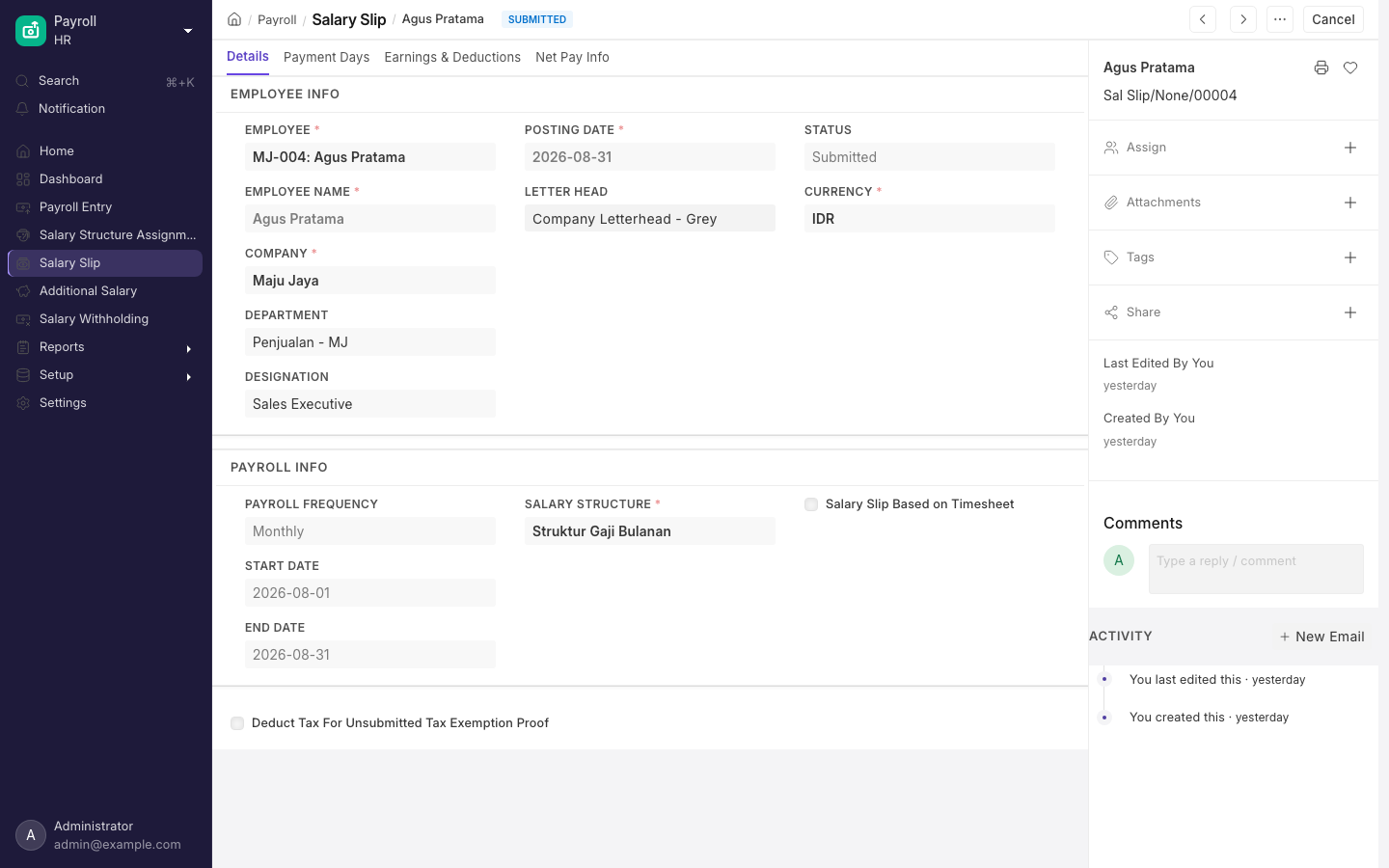Viewport: 1389px width, 868px height.
Task: Toggle Salary Slip Based on Timesheet checkbox
Action: pyautogui.click(x=811, y=504)
